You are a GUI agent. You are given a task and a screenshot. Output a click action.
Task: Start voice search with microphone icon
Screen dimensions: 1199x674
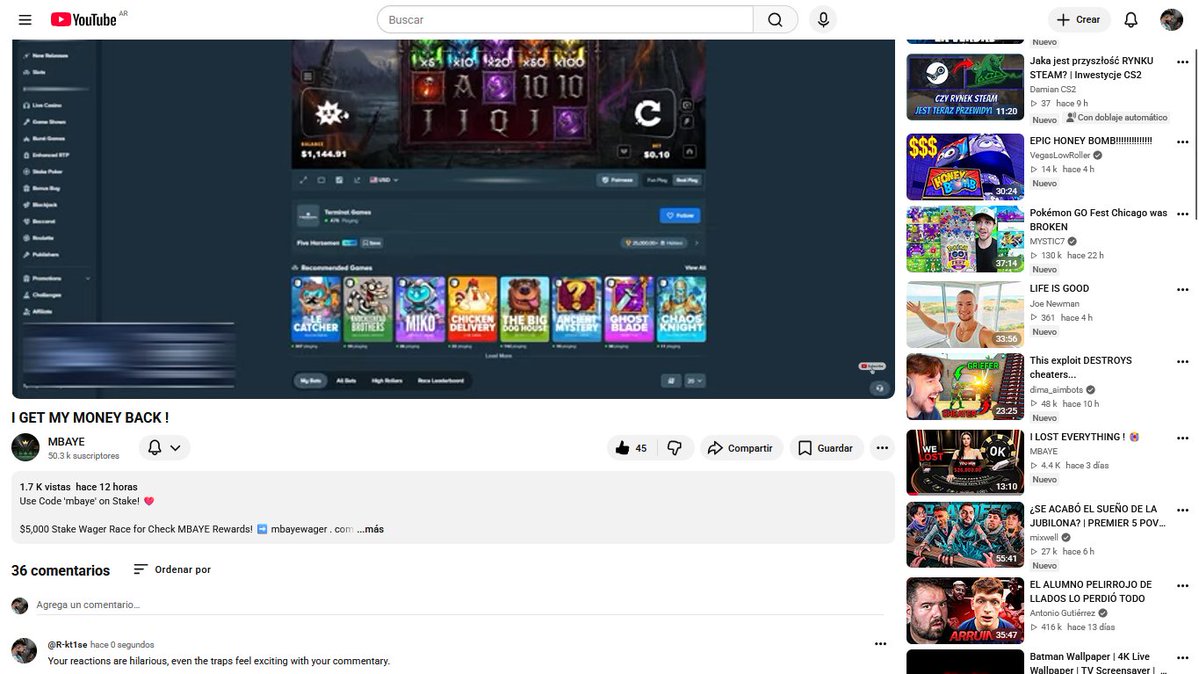pyautogui.click(x=824, y=20)
